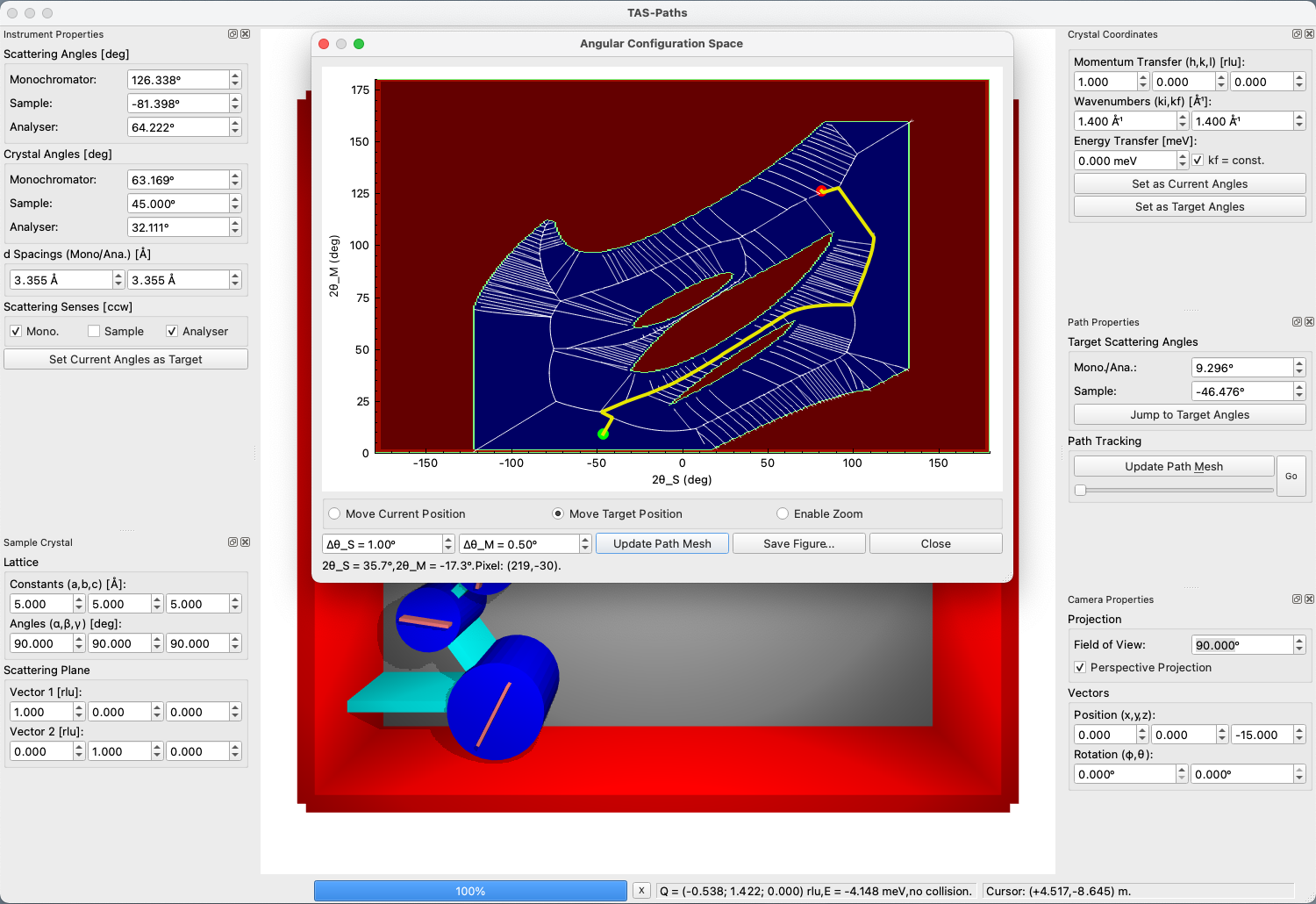1316x904 pixels.
Task: Select the Move Current Position radio button
Action: click(334, 514)
